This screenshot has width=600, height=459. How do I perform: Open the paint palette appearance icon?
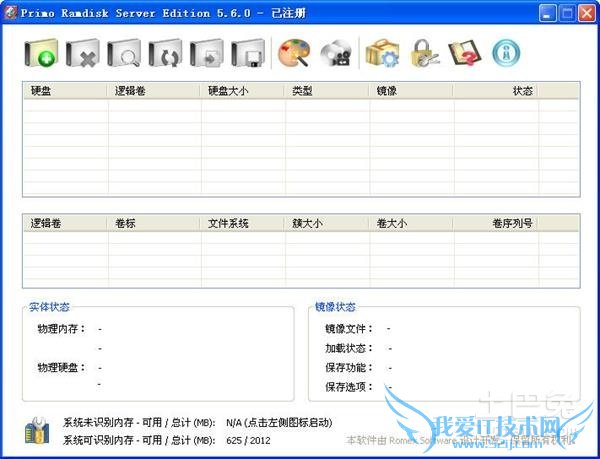(x=293, y=53)
